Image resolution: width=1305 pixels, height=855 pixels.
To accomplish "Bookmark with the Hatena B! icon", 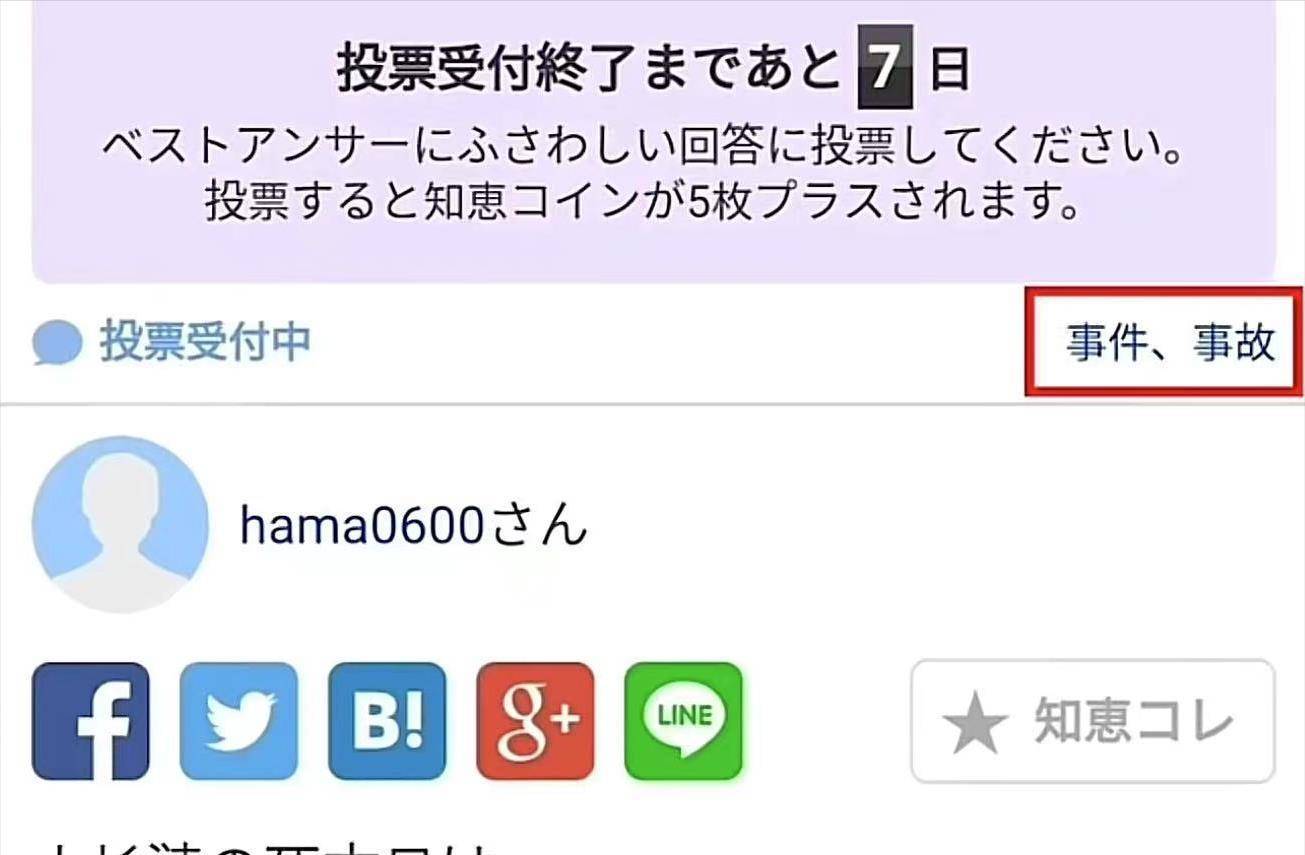I will [387, 721].
